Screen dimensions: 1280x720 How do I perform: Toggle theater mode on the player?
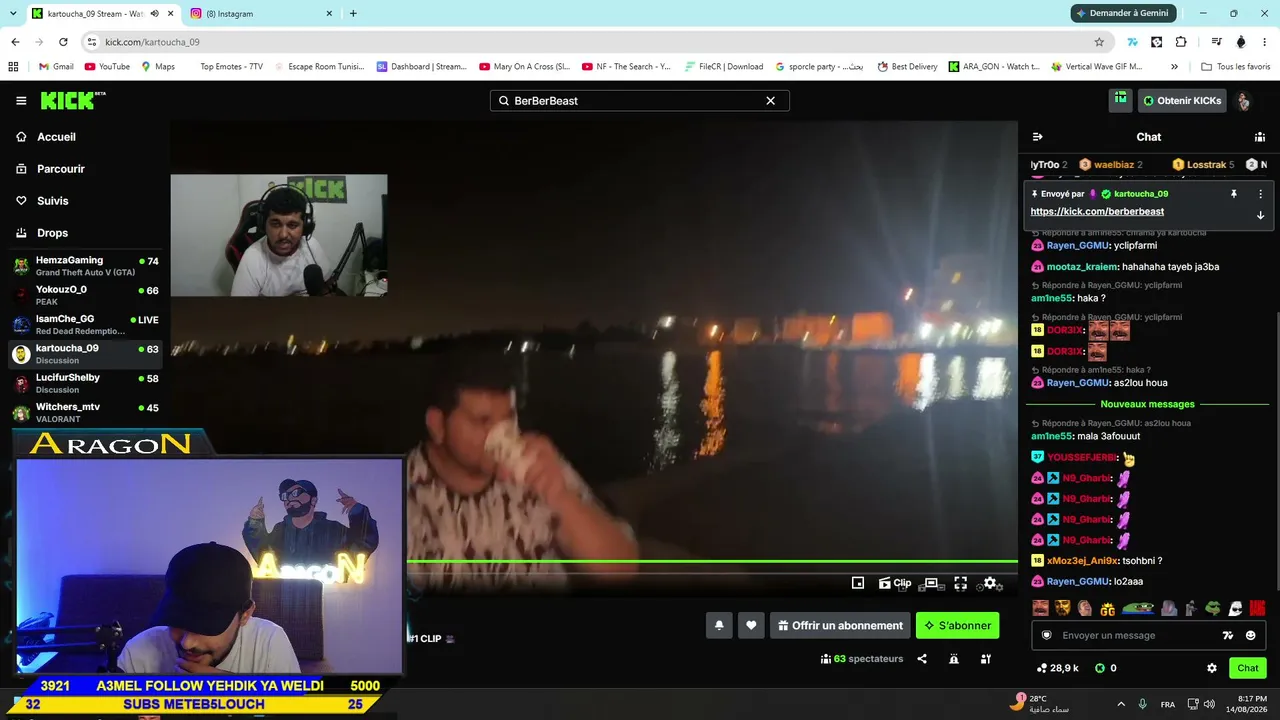(931, 583)
